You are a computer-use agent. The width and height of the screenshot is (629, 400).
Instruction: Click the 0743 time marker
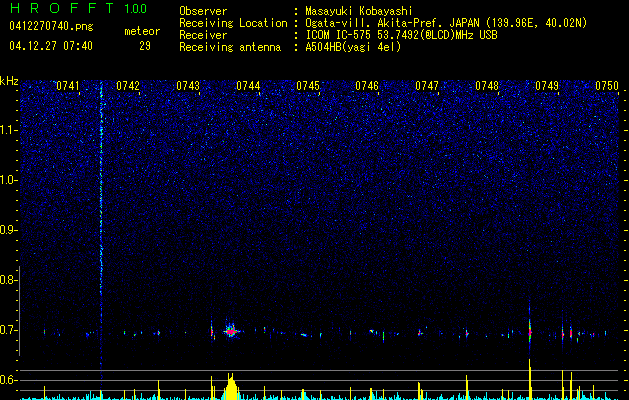[x=188, y=86]
